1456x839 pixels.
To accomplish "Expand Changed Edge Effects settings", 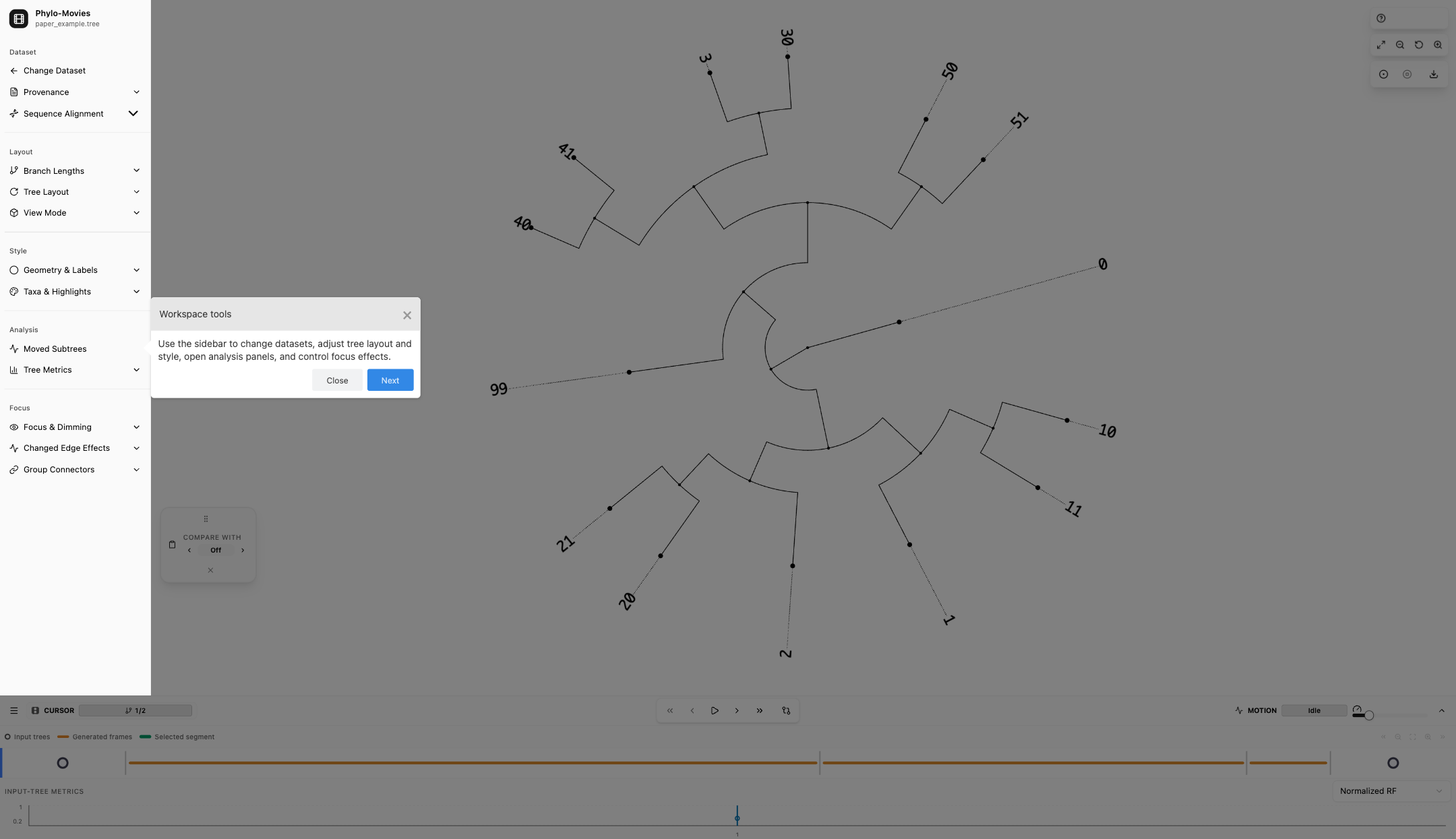I will click(75, 448).
